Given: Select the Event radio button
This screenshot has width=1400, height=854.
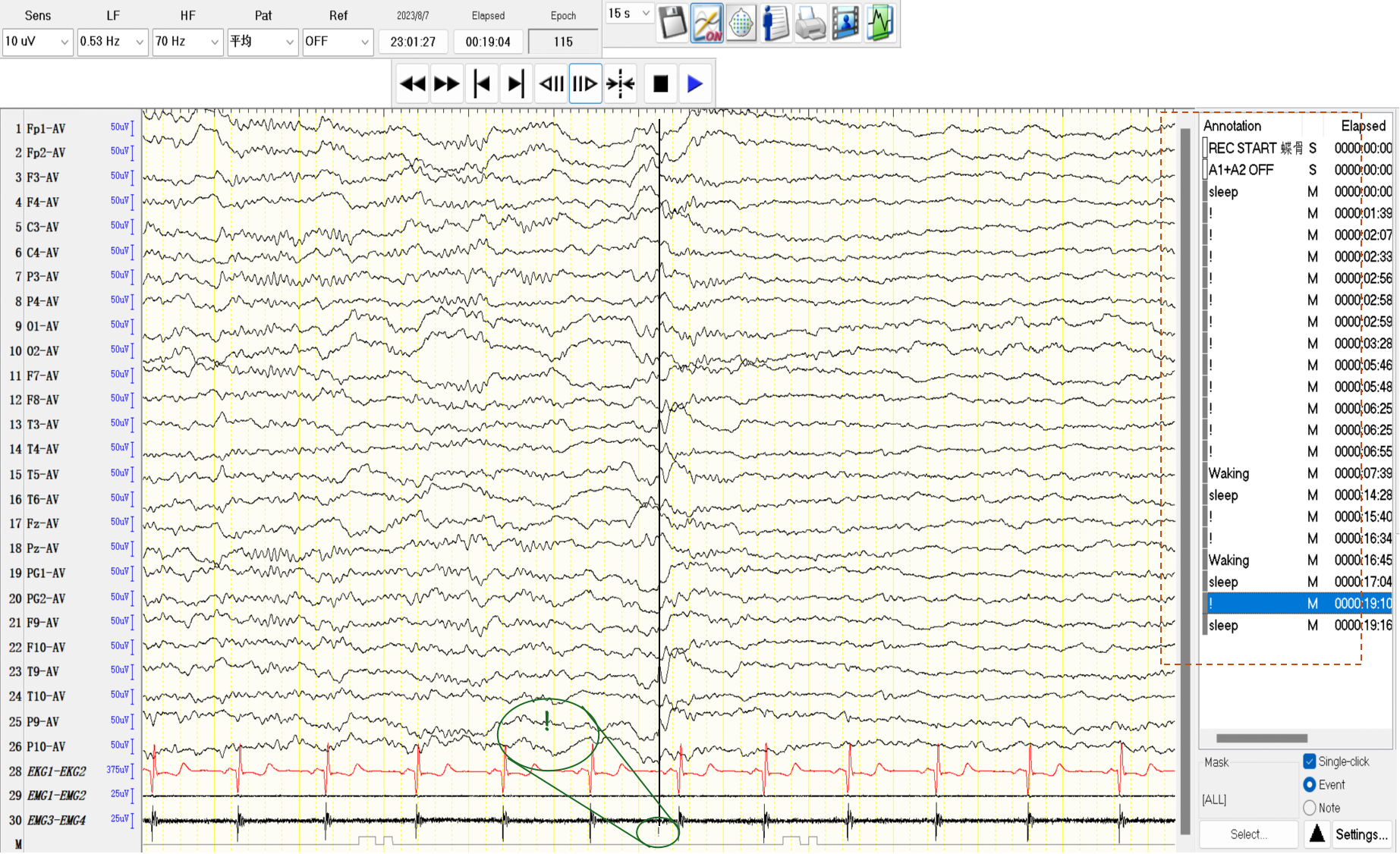Looking at the screenshot, I should tap(1309, 785).
